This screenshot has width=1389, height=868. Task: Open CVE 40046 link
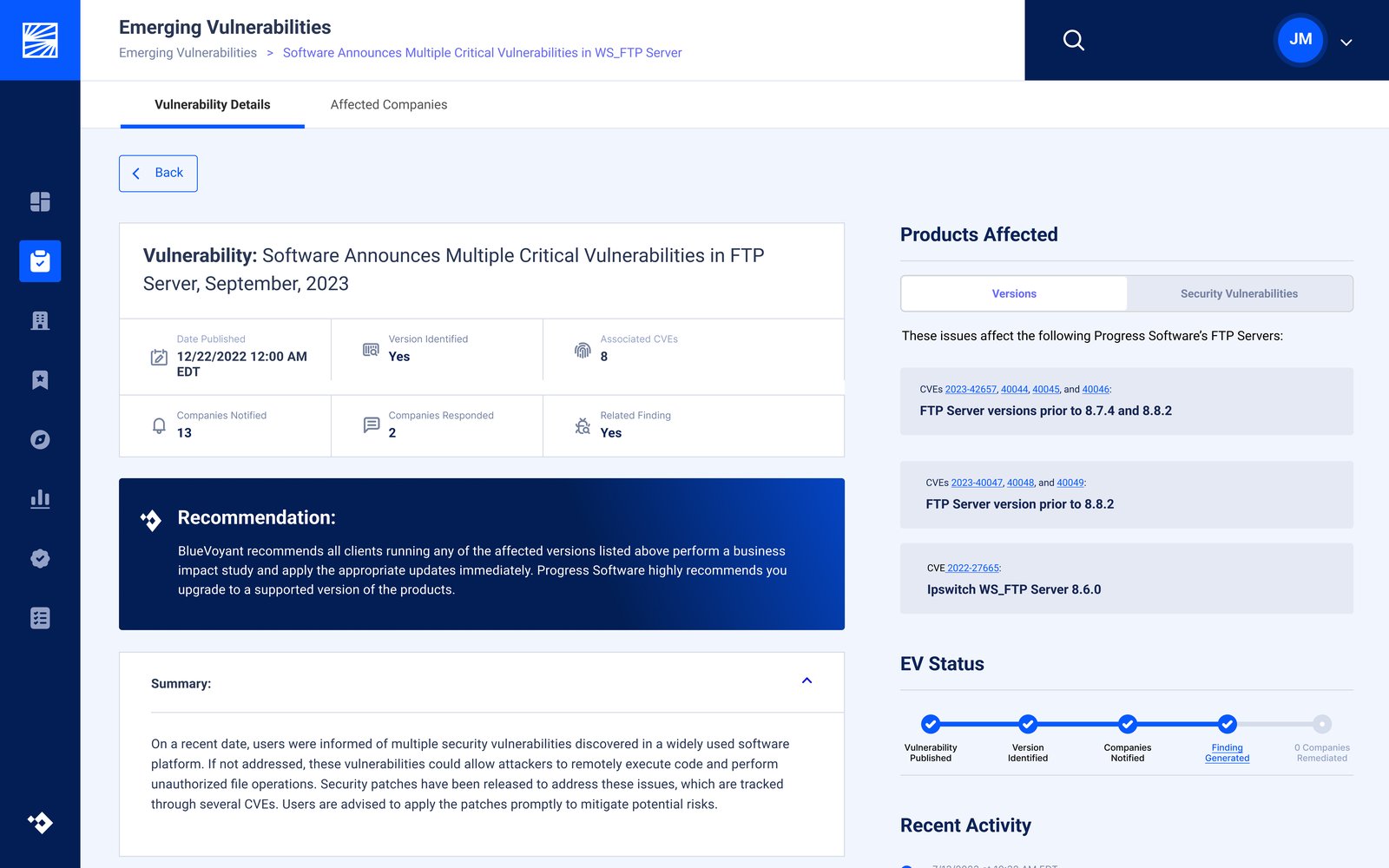(x=1096, y=390)
